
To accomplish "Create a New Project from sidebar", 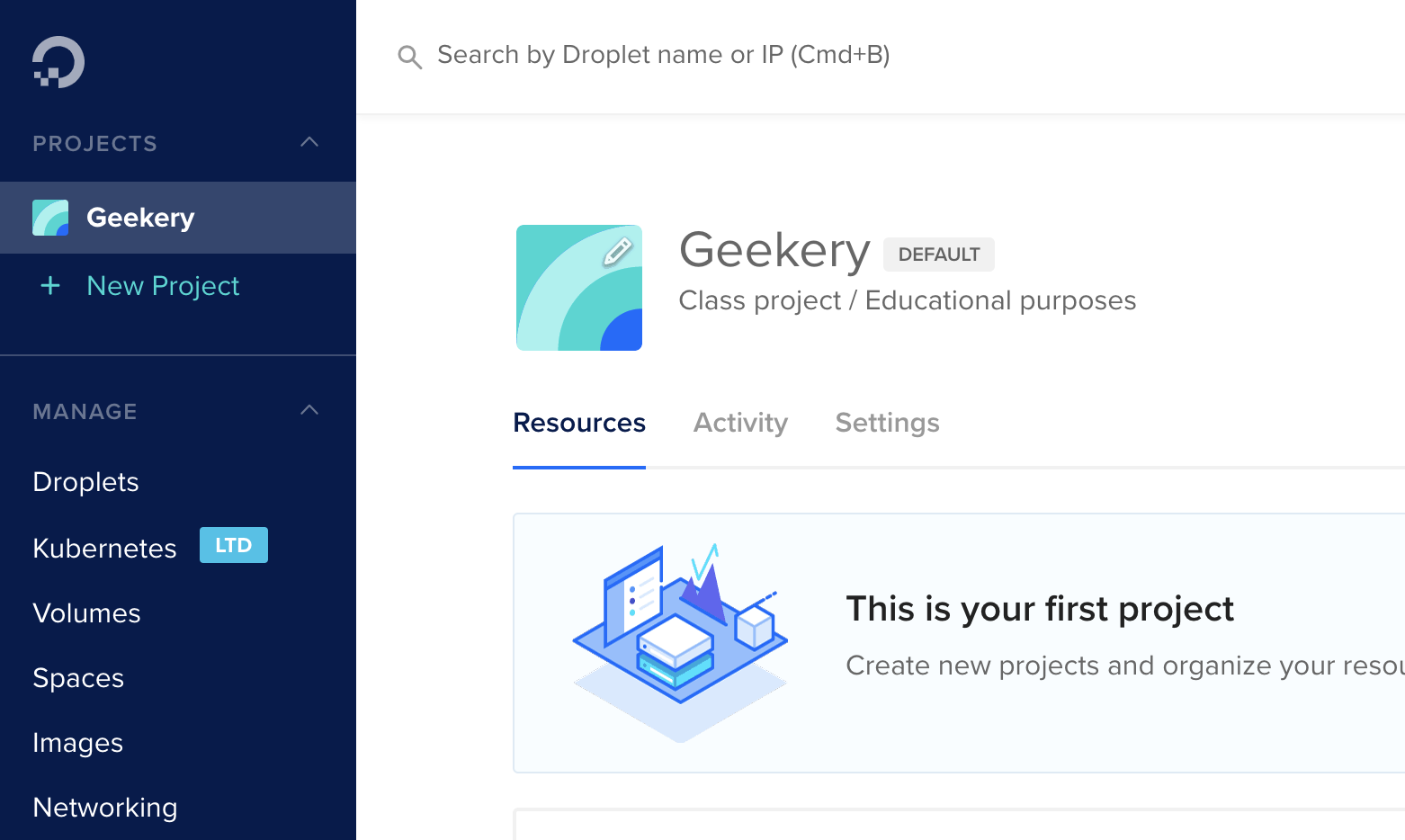I will coord(163,286).
